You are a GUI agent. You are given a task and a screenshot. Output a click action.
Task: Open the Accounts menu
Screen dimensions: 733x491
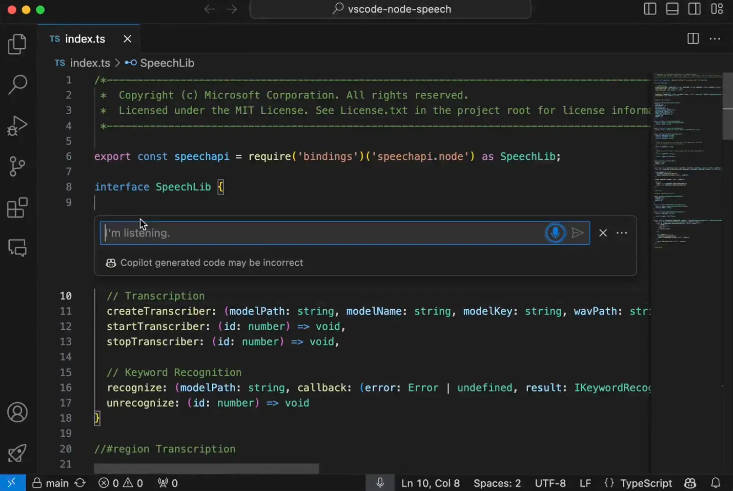pos(17,412)
